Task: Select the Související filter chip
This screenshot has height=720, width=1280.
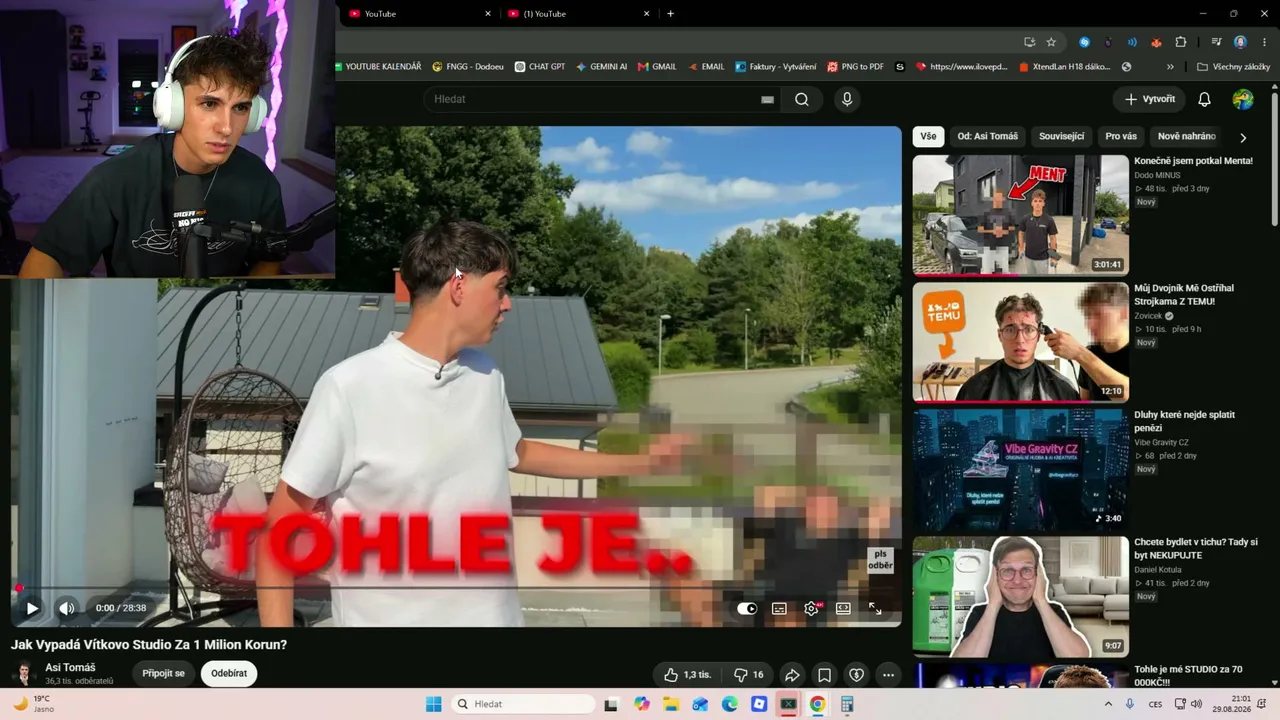Action: (x=1062, y=136)
